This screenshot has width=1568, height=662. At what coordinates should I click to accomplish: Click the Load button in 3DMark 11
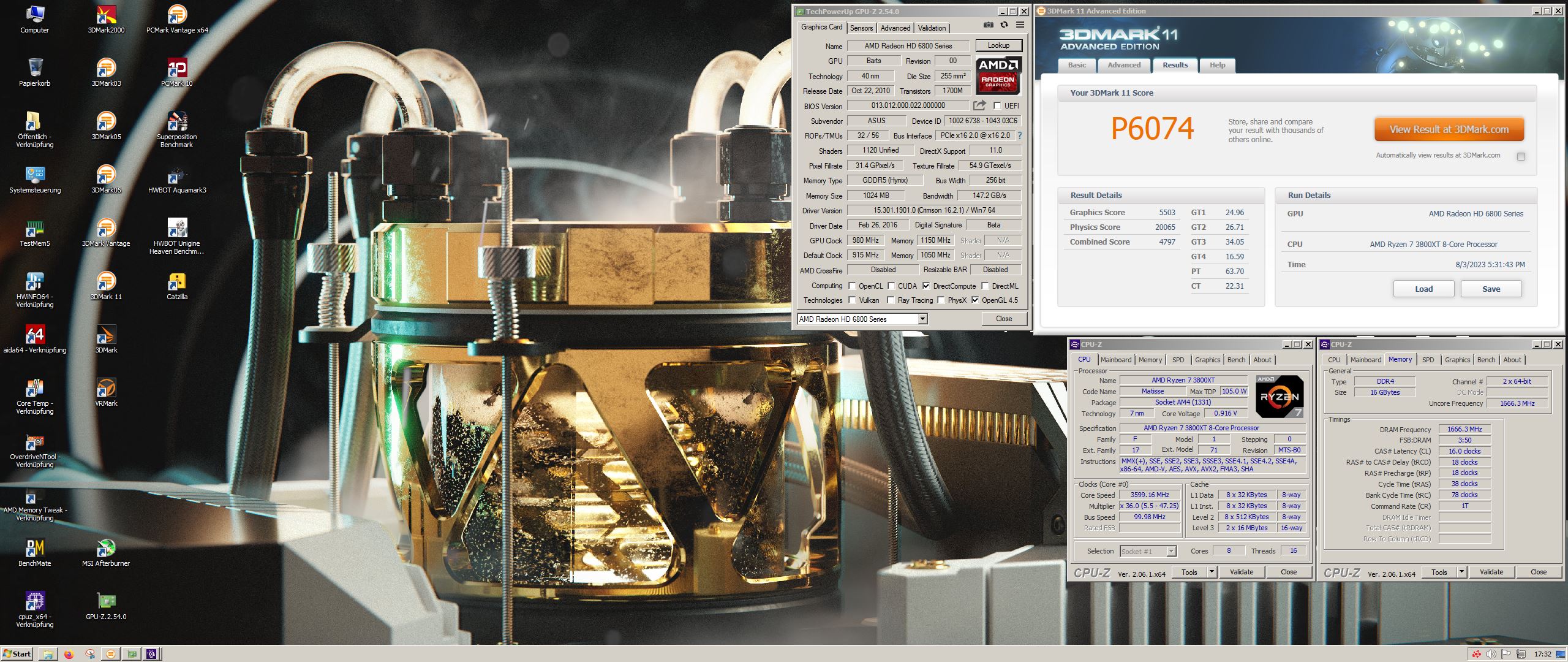1423,289
